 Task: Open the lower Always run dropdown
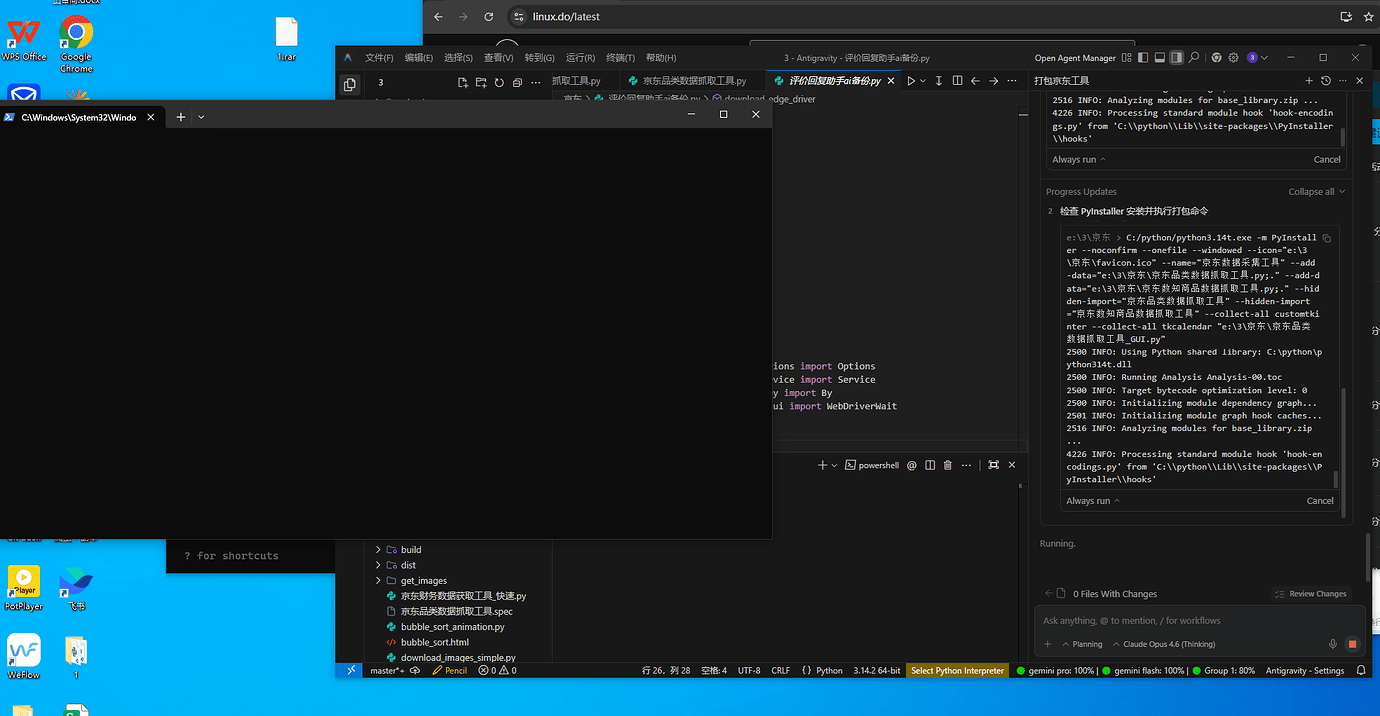pyautogui.click(x=1092, y=501)
